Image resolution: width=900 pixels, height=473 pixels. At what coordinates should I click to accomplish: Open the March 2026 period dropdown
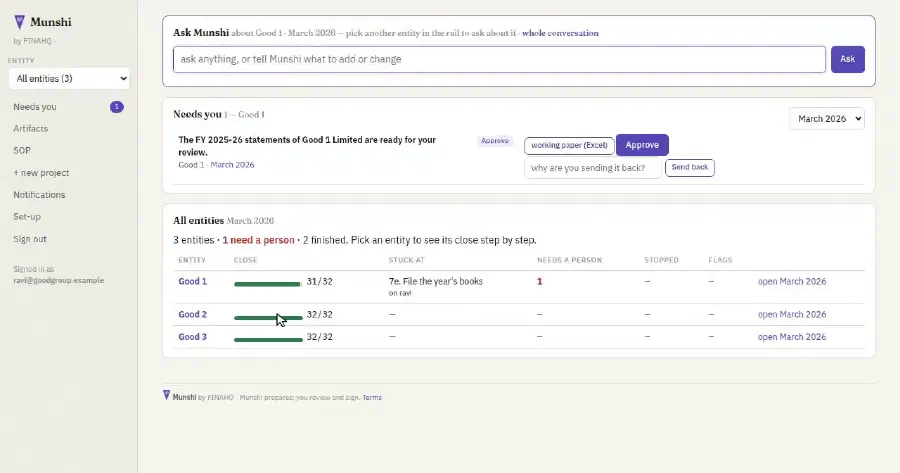(827, 119)
